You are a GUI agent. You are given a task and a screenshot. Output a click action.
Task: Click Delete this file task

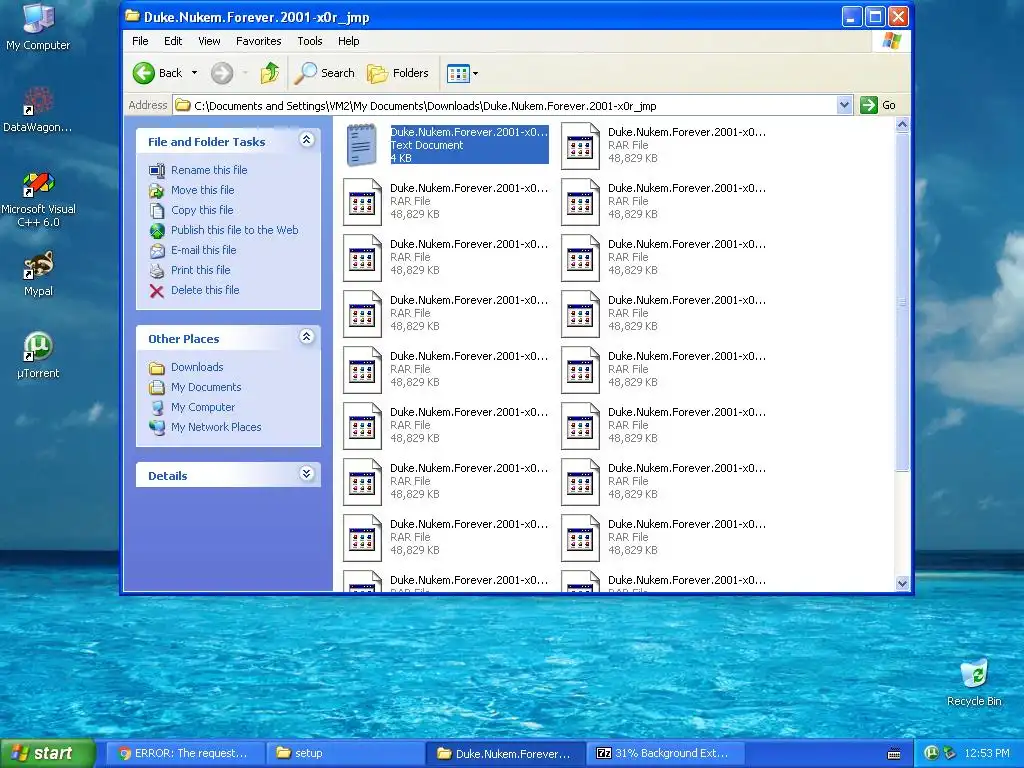tap(205, 290)
